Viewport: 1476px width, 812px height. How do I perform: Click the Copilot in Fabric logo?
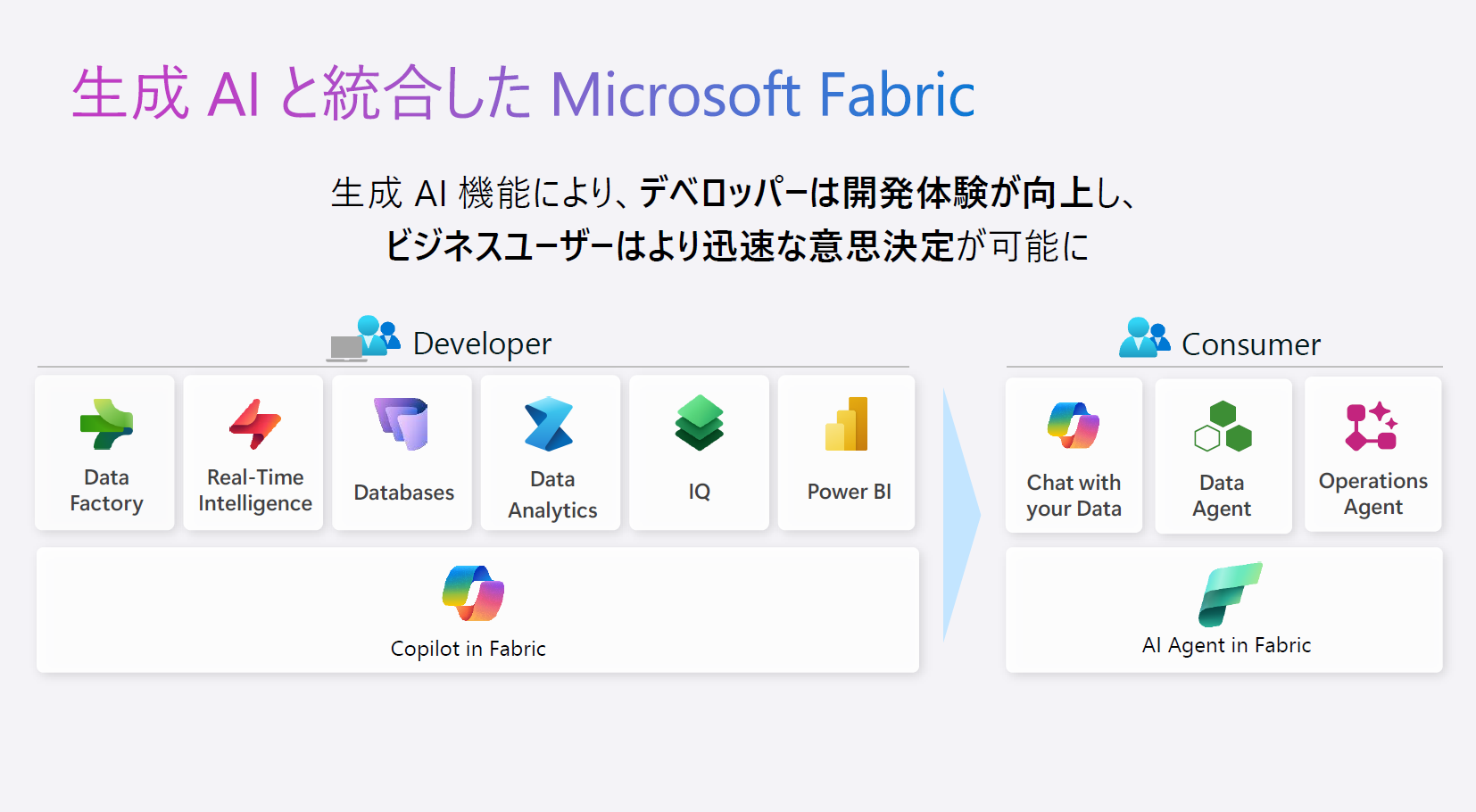(473, 593)
